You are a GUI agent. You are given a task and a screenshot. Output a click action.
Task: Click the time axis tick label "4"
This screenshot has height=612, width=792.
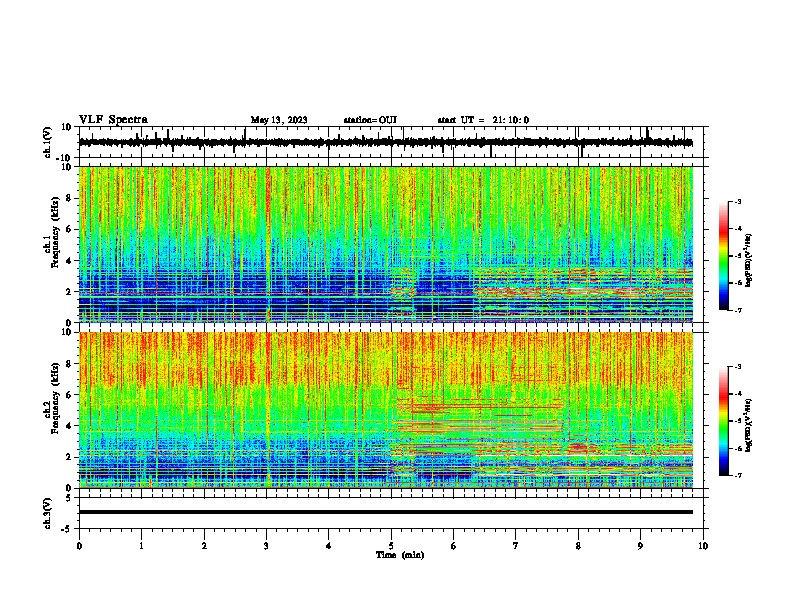329,546
